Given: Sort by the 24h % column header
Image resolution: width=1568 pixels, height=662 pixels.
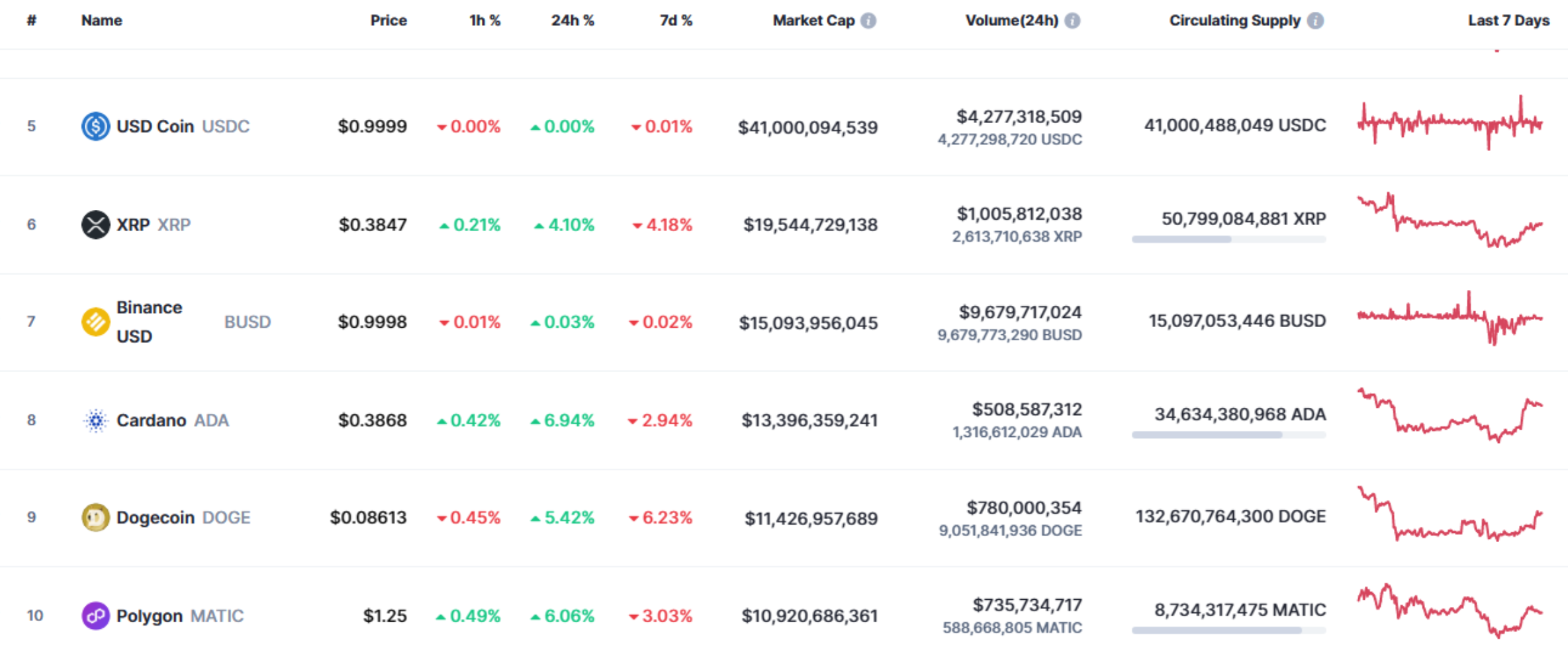Looking at the screenshot, I should coord(573,21).
